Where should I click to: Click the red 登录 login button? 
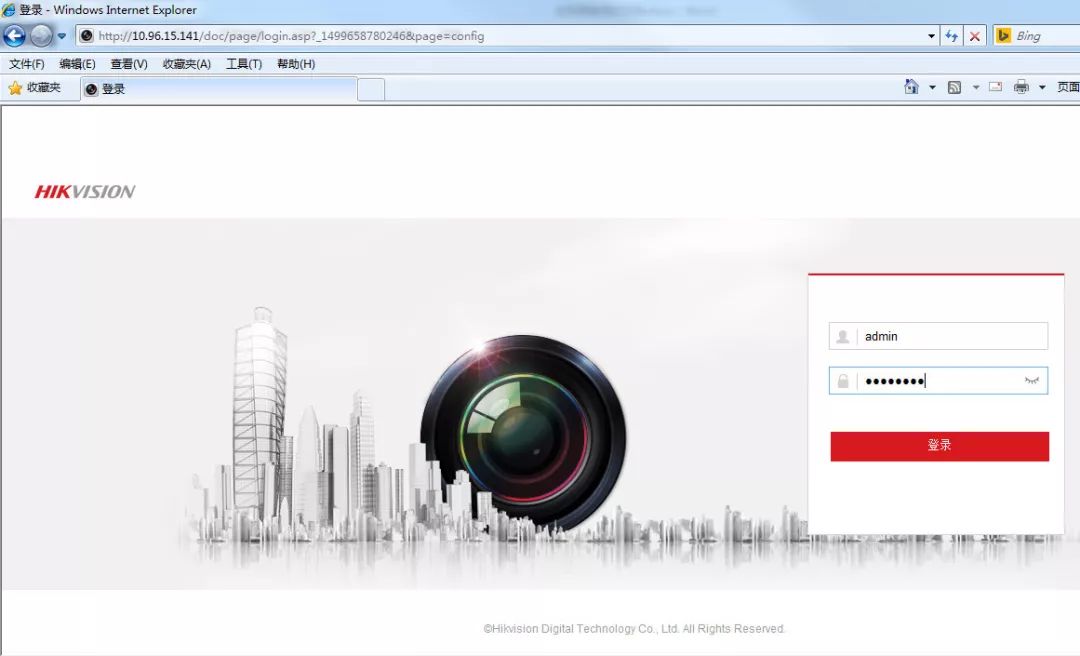pos(939,446)
